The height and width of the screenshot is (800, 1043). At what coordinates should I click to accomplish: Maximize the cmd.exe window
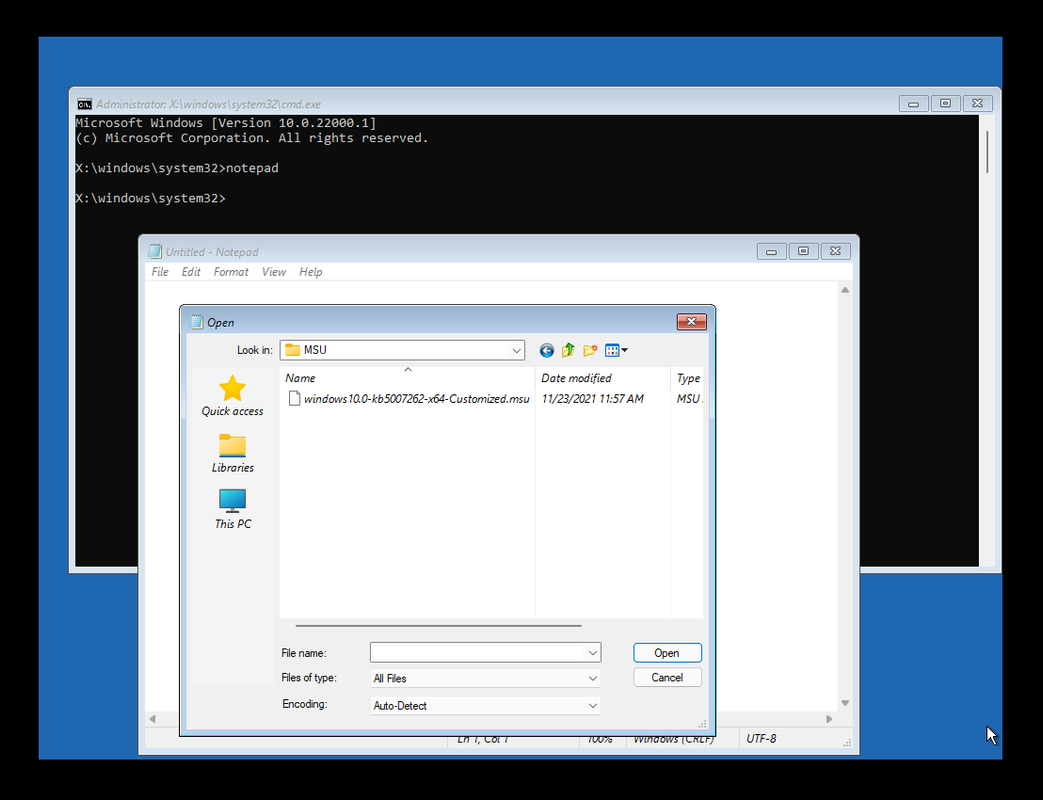point(945,104)
